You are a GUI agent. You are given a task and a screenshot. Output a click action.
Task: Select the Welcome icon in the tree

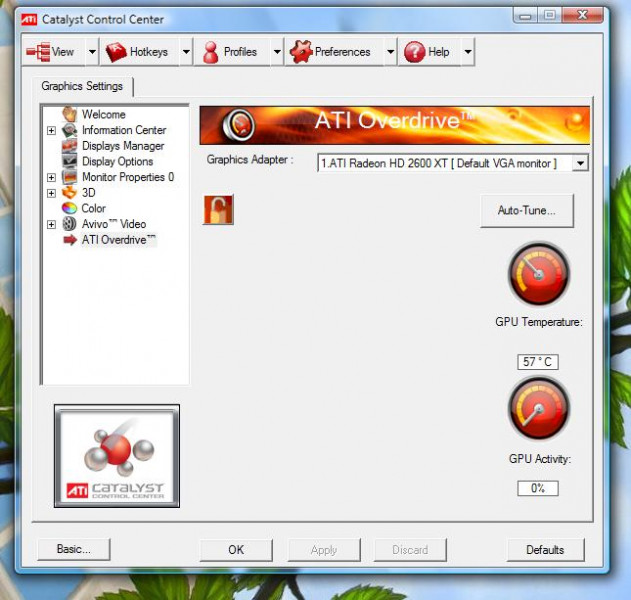point(69,114)
